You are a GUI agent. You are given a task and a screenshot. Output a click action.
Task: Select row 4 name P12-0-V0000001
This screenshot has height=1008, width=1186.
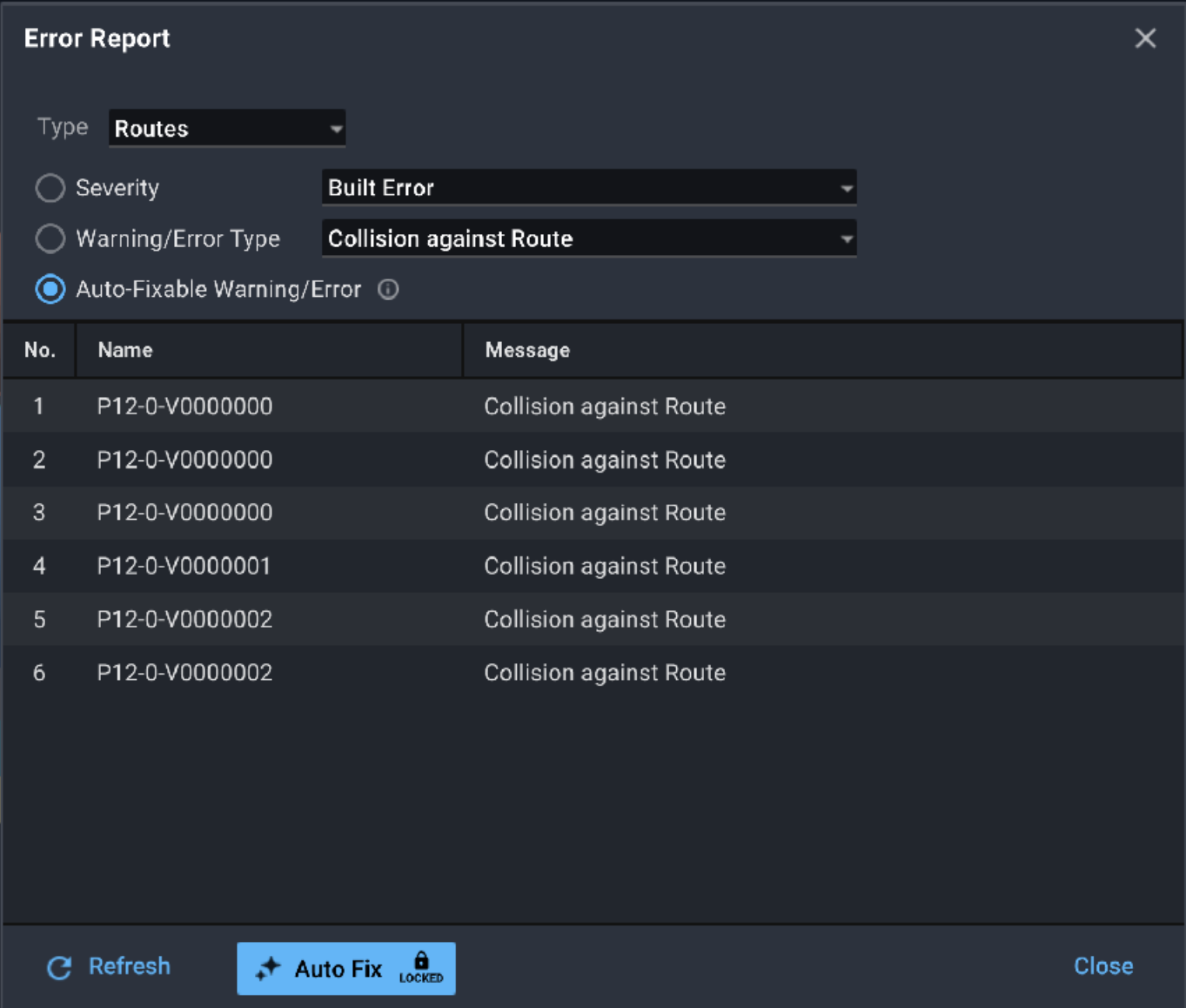(x=184, y=567)
